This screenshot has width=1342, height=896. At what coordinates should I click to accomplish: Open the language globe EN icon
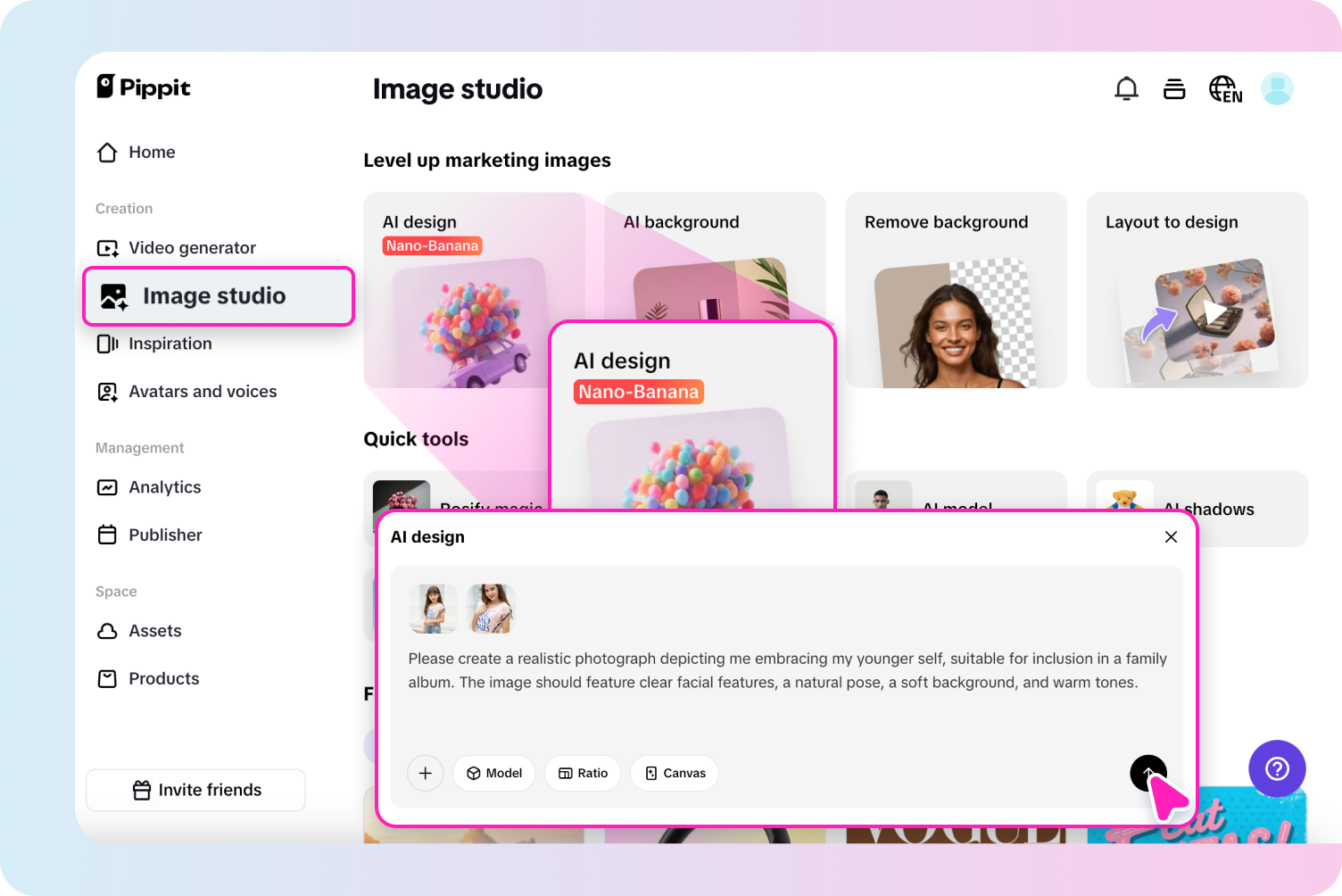tap(1225, 89)
